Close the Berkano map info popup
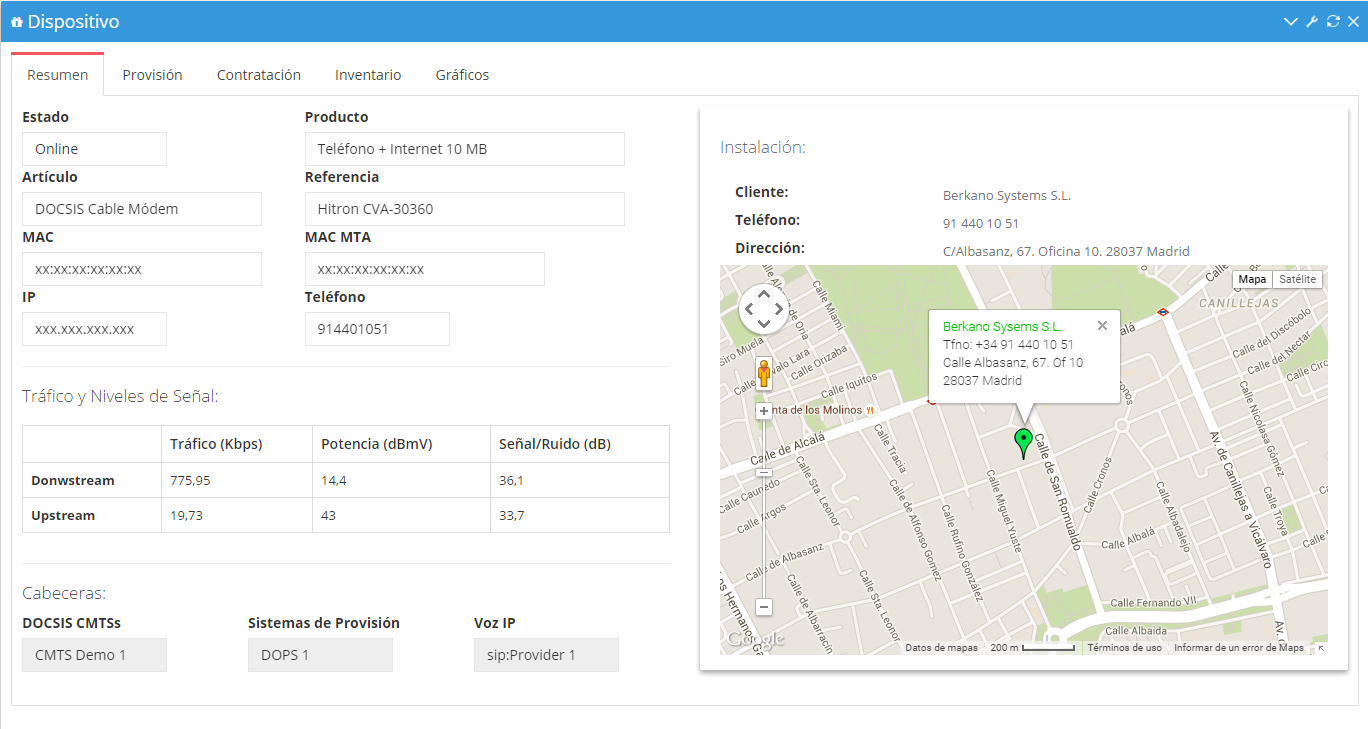Screen dimensions: 1368x729 (x=1102, y=326)
